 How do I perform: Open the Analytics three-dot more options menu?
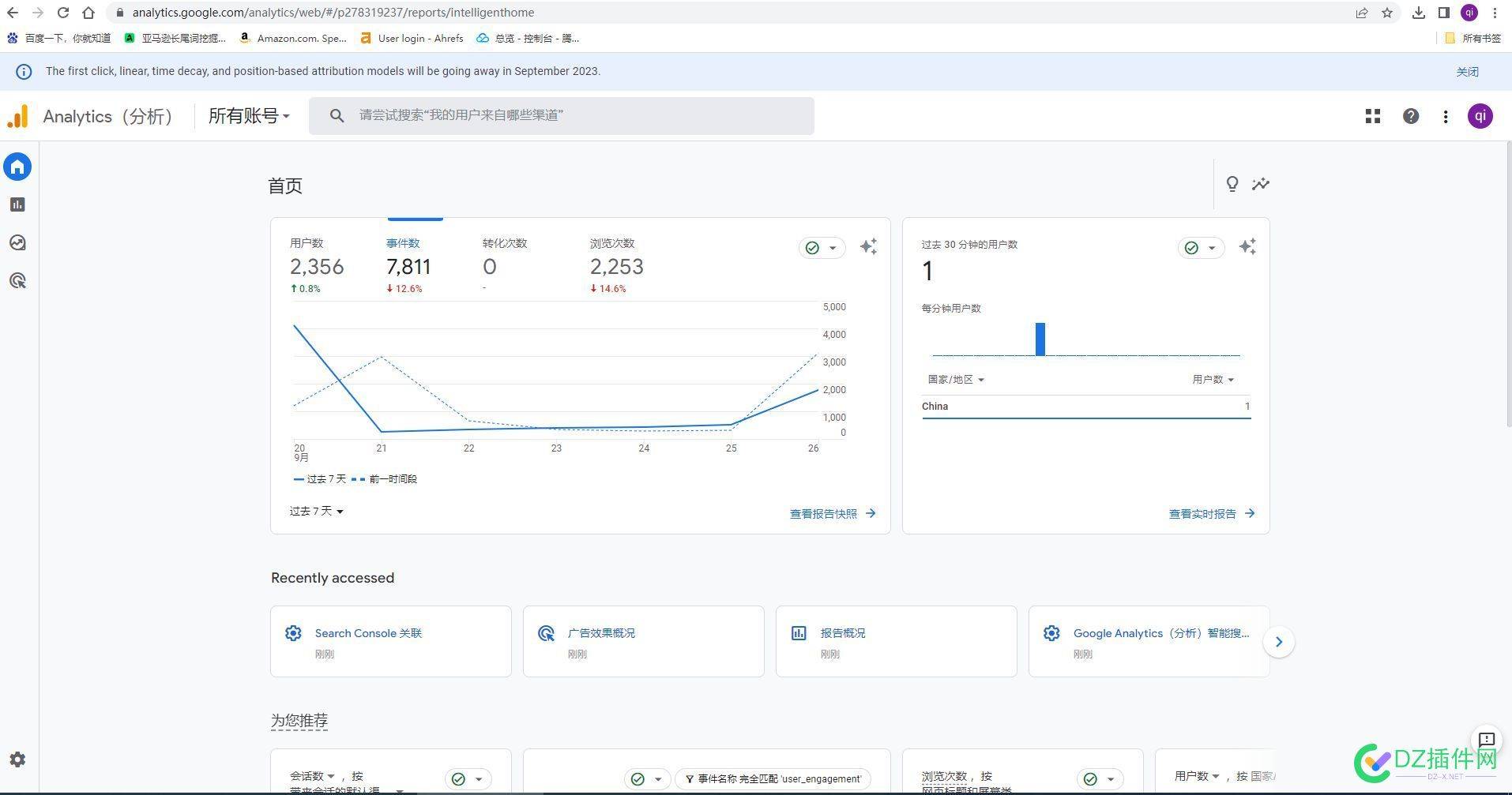point(1446,116)
